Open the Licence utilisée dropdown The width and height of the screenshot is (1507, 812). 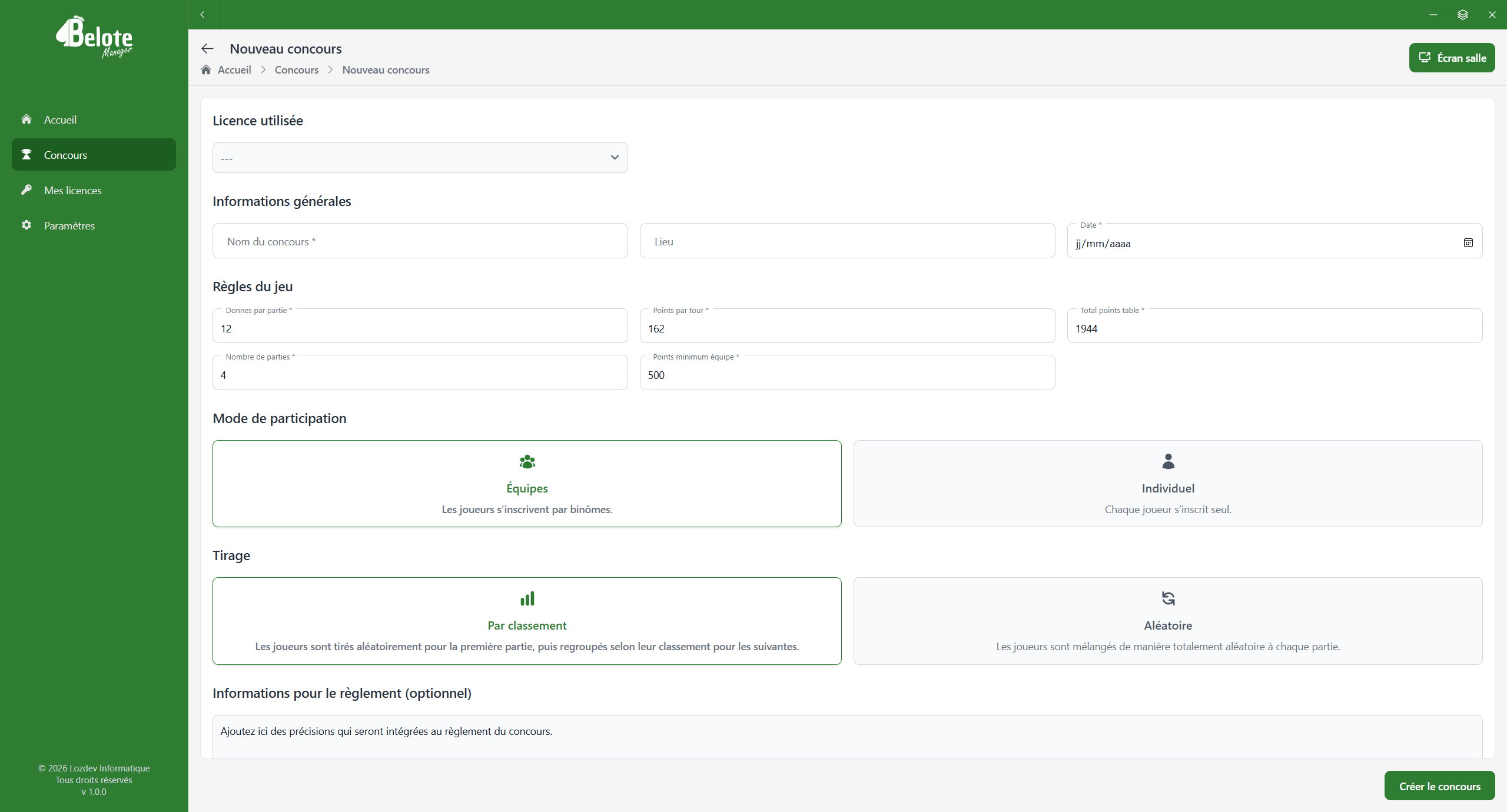[420, 158]
